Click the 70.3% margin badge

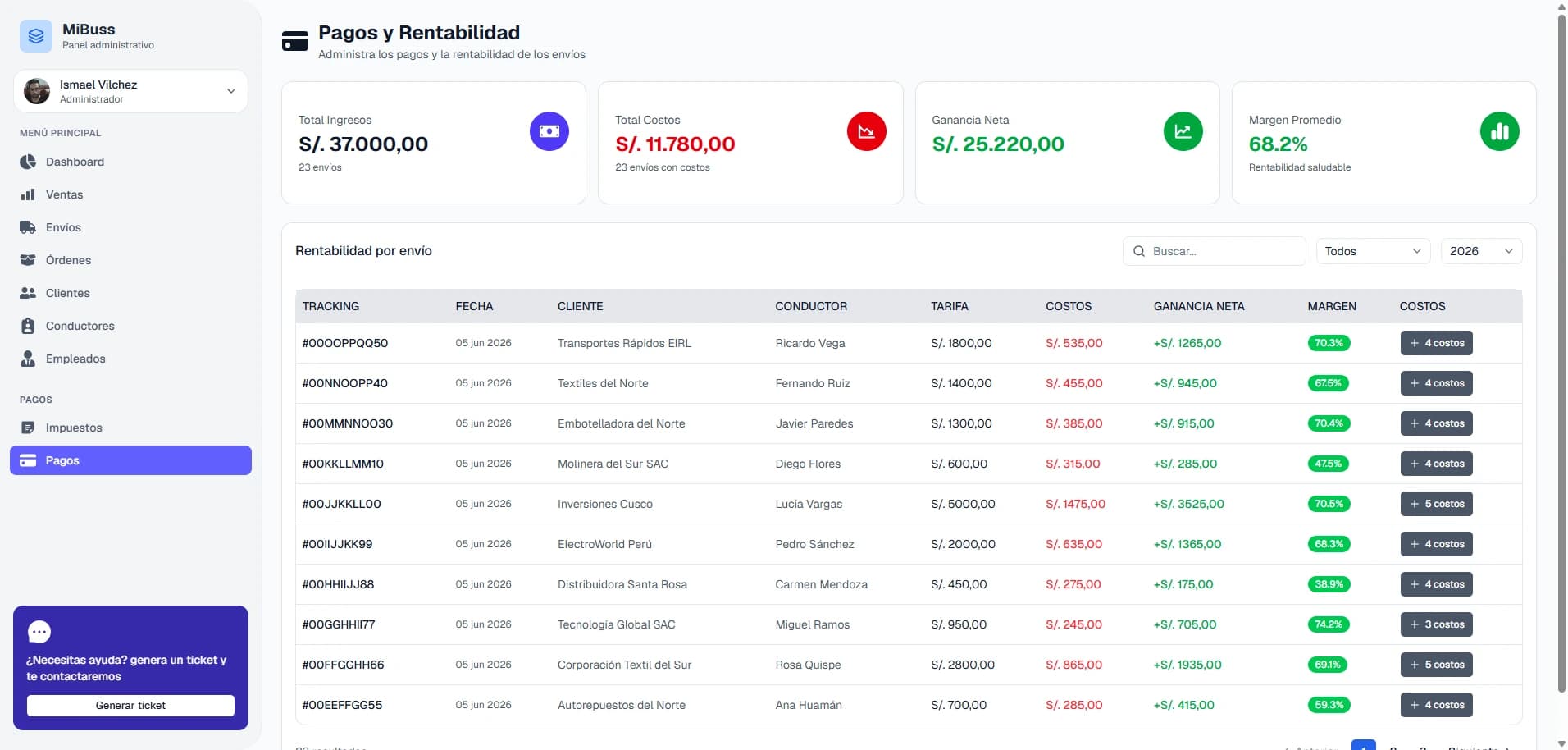(1329, 343)
